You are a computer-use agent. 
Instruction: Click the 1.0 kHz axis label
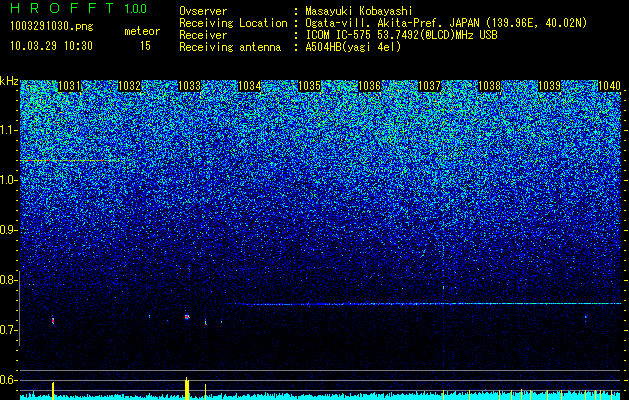[x=8, y=180]
